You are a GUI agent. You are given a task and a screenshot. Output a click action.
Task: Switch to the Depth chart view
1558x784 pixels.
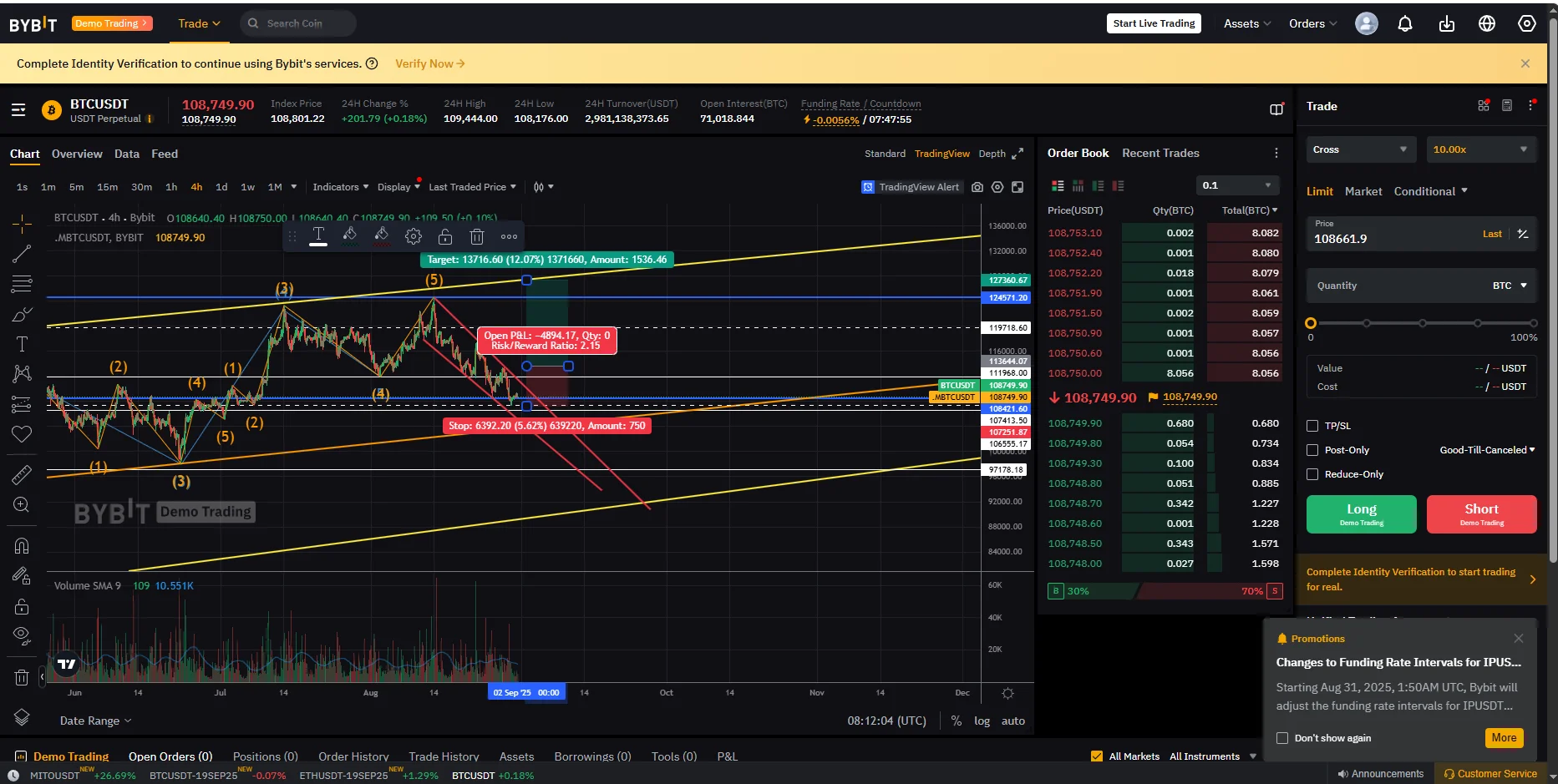pyautogui.click(x=992, y=154)
